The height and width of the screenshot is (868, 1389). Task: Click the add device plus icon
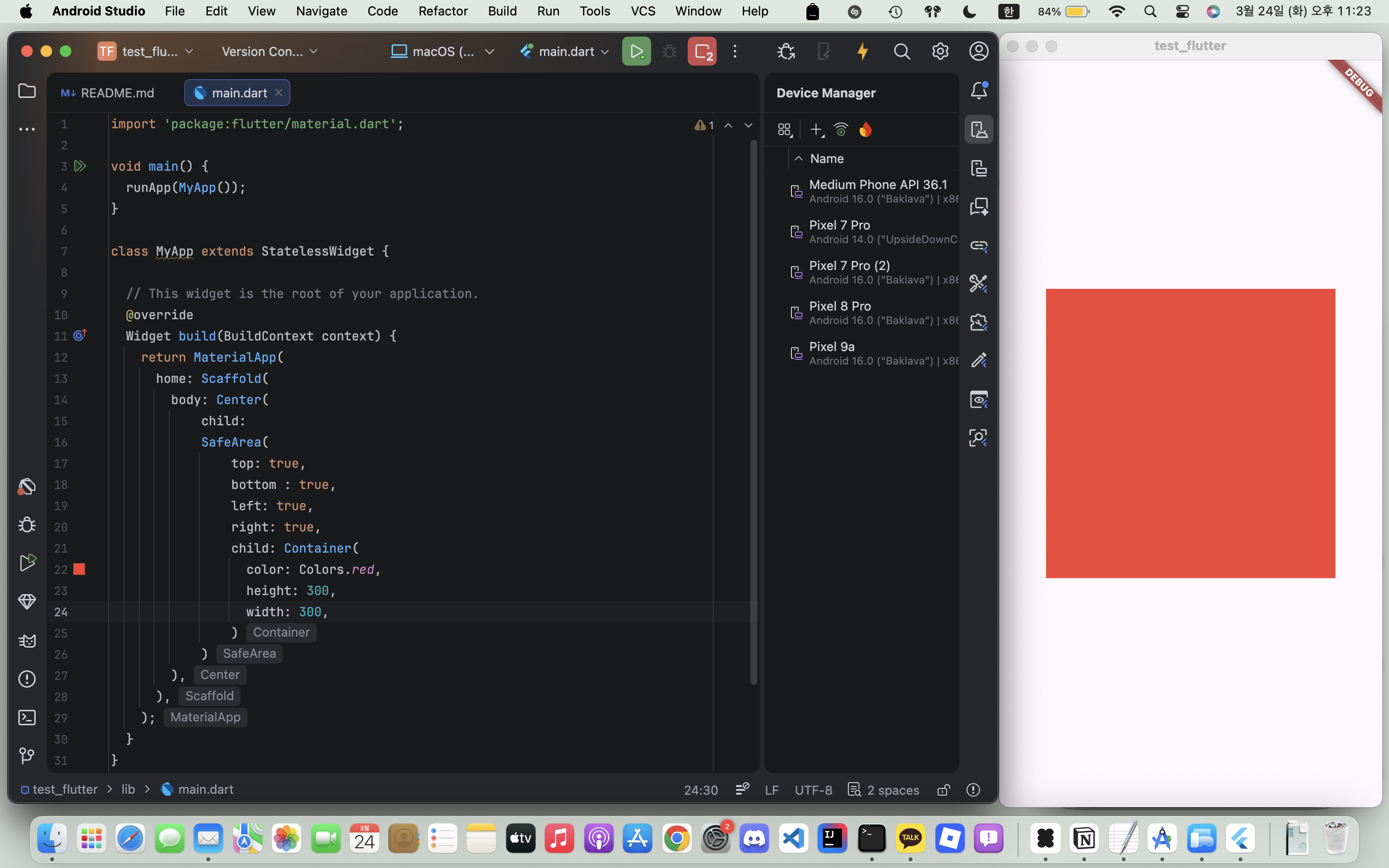pos(816,130)
